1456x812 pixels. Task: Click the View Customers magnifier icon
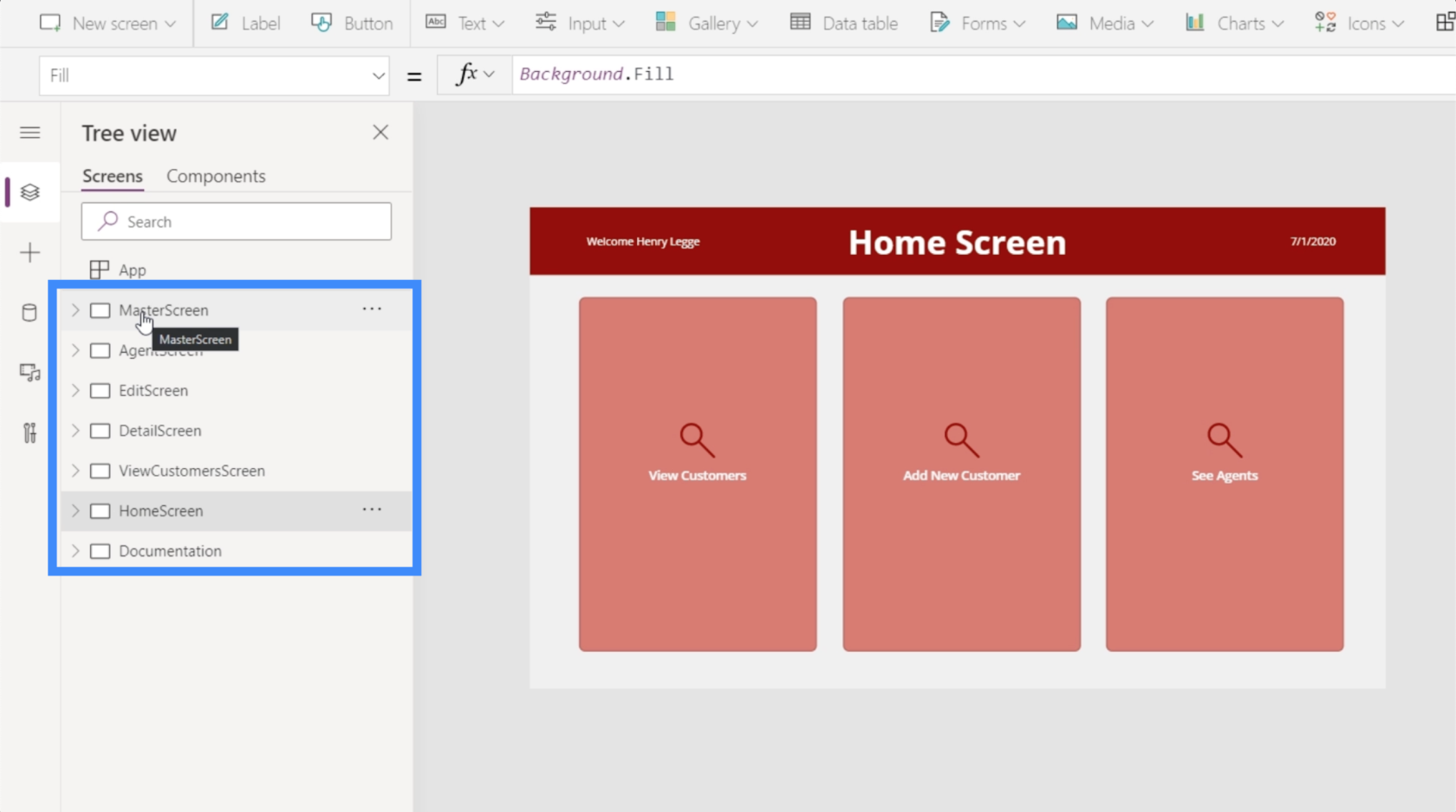(697, 440)
